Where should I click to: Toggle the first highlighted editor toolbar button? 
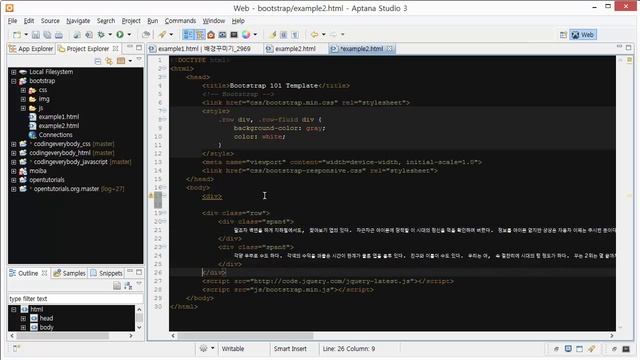click(188, 35)
